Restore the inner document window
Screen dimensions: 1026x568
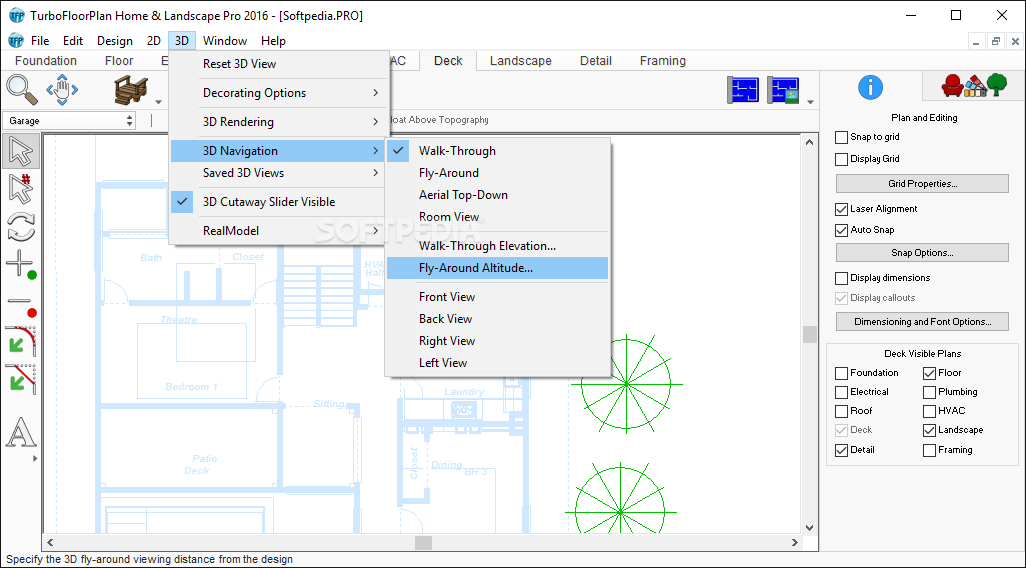point(996,41)
